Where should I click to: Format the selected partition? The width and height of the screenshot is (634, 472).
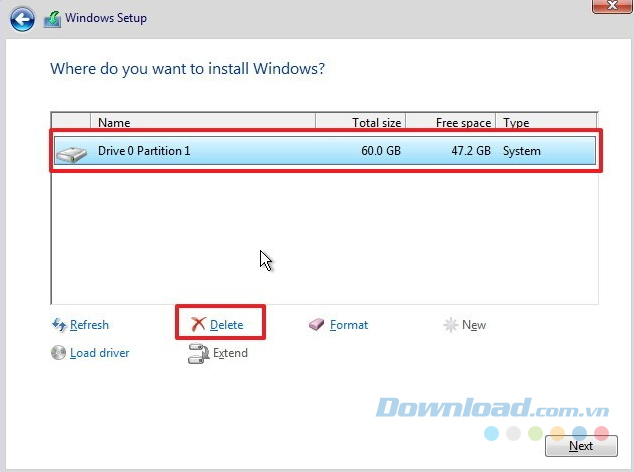coord(349,325)
